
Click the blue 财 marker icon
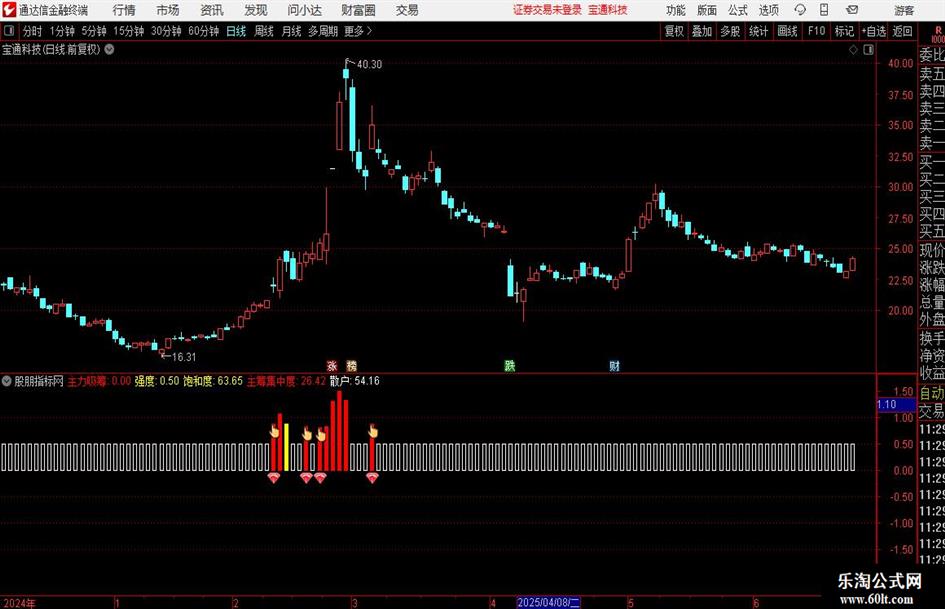[x=614, y=366]
